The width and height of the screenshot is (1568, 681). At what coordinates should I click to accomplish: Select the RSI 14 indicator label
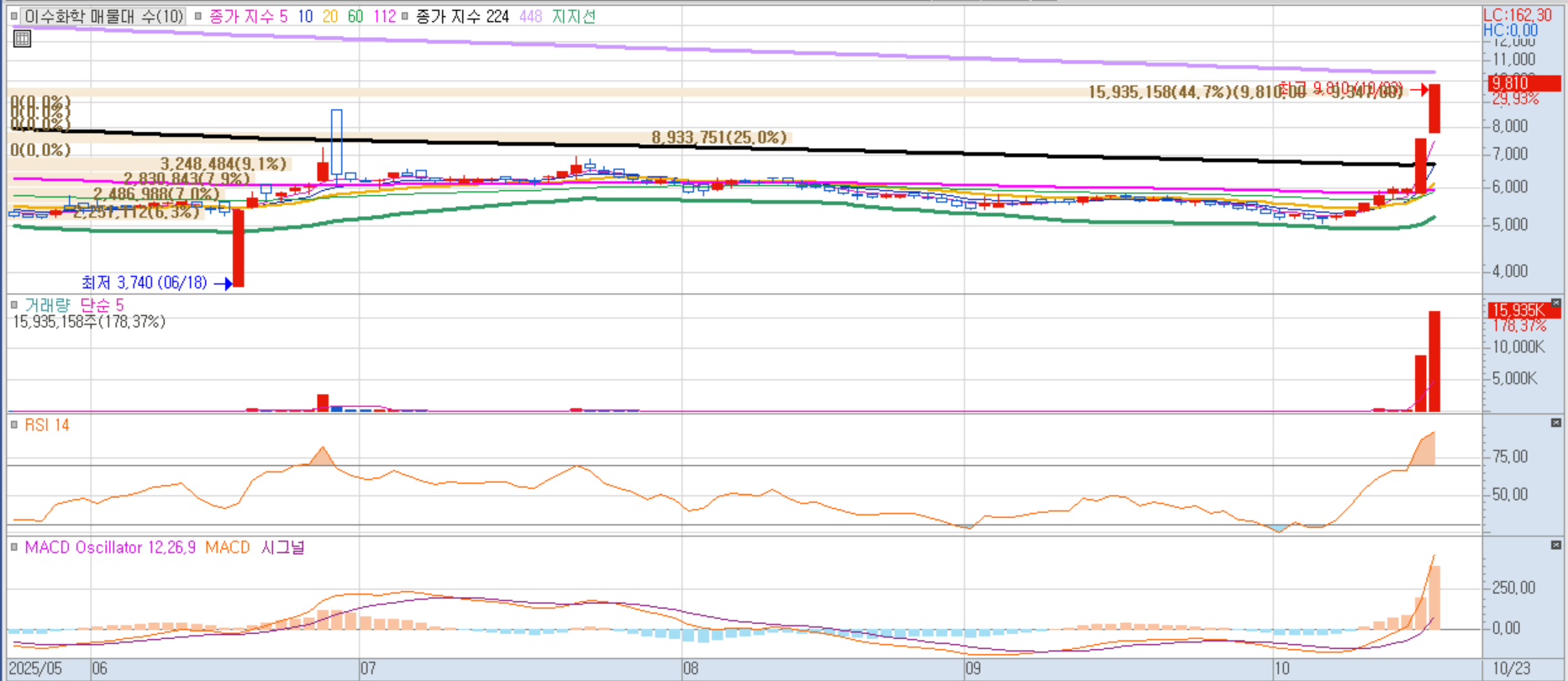click(x=47, y=425)
